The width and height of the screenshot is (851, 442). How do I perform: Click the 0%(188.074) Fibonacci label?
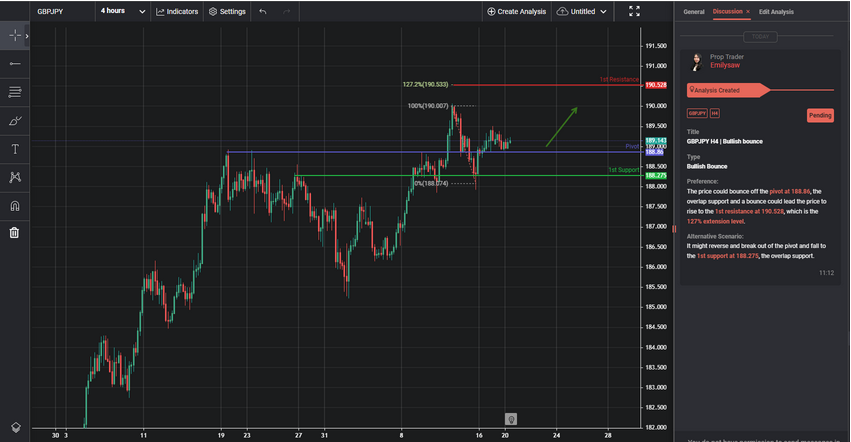pos(431,184)
